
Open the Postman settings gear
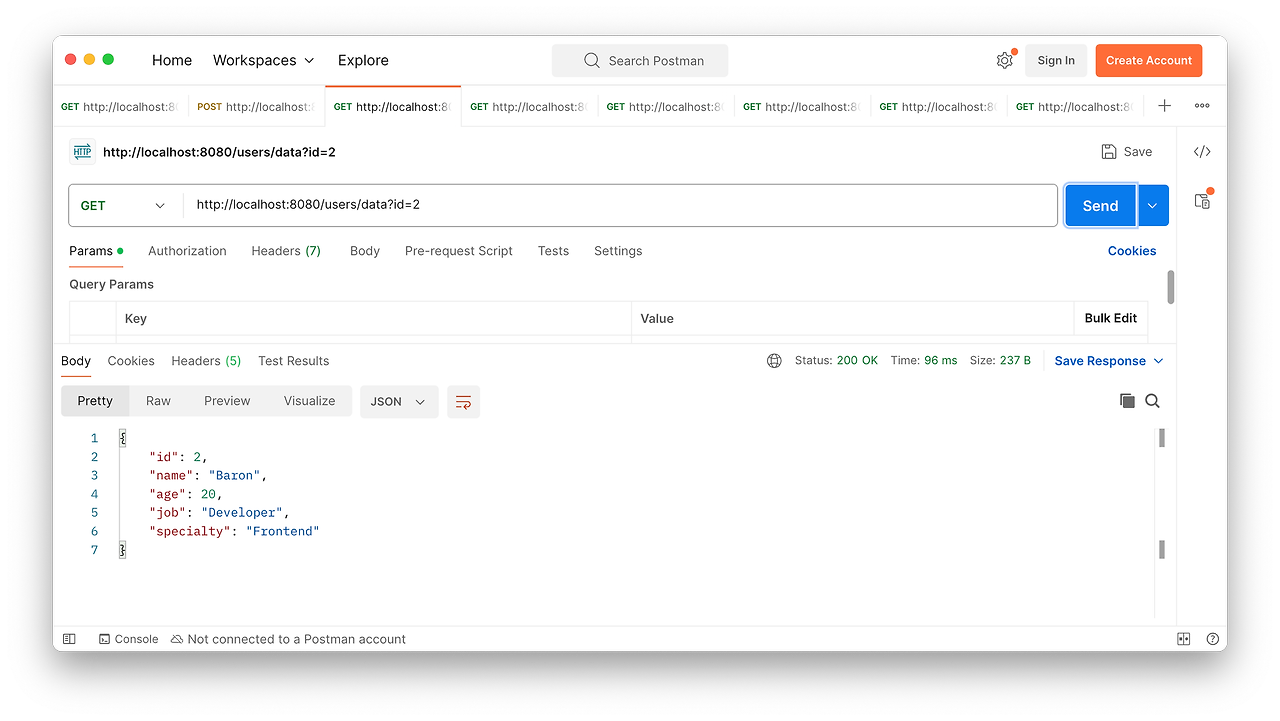coord(1004,61)
